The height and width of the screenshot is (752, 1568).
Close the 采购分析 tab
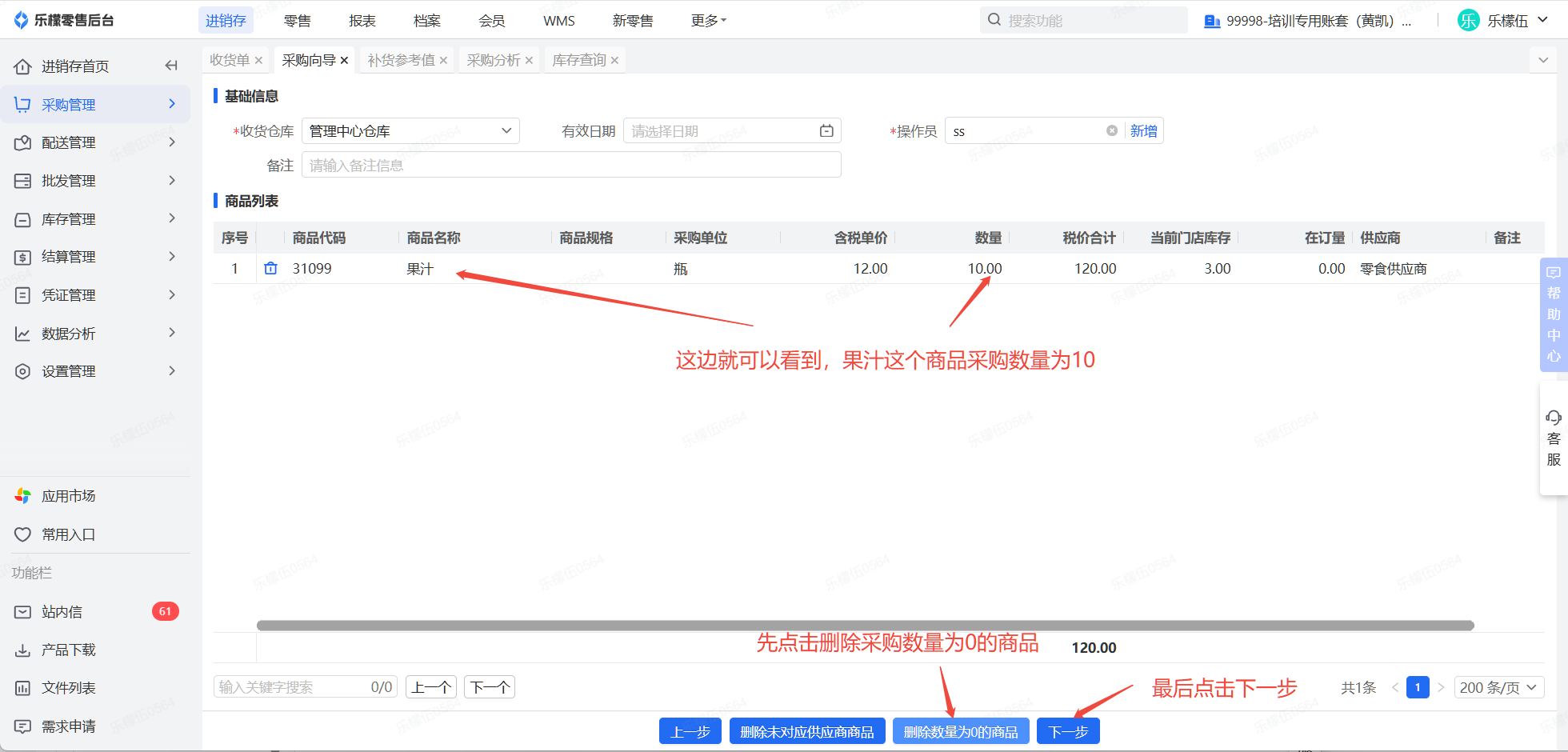coord(529,61)
